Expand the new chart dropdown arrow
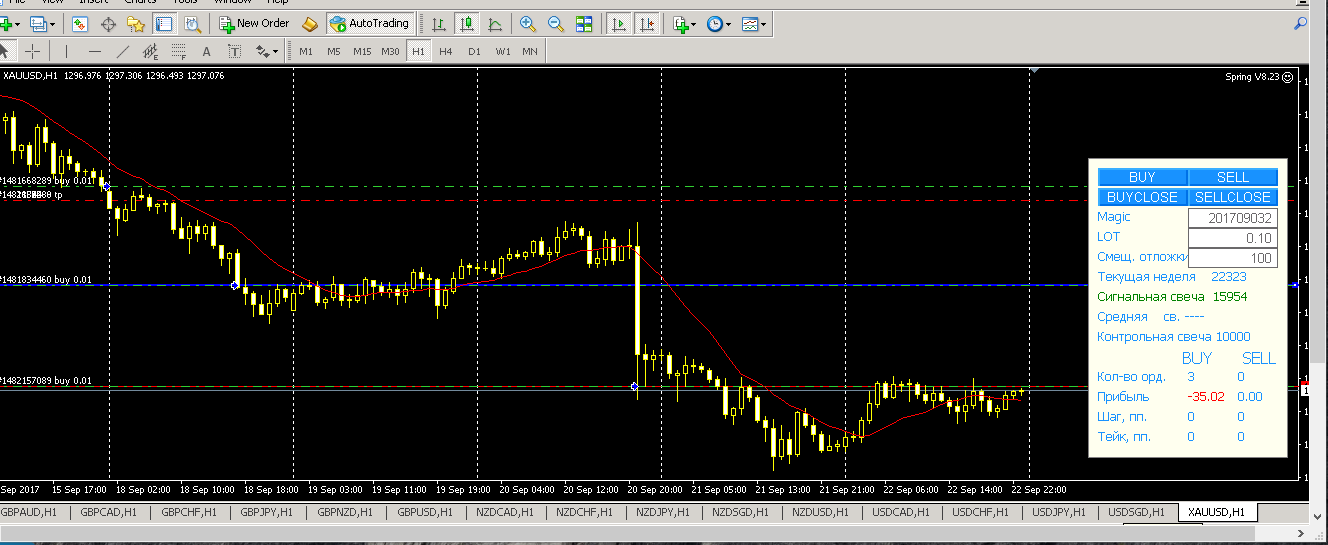The image size is (1328, 545). (18, 23)
